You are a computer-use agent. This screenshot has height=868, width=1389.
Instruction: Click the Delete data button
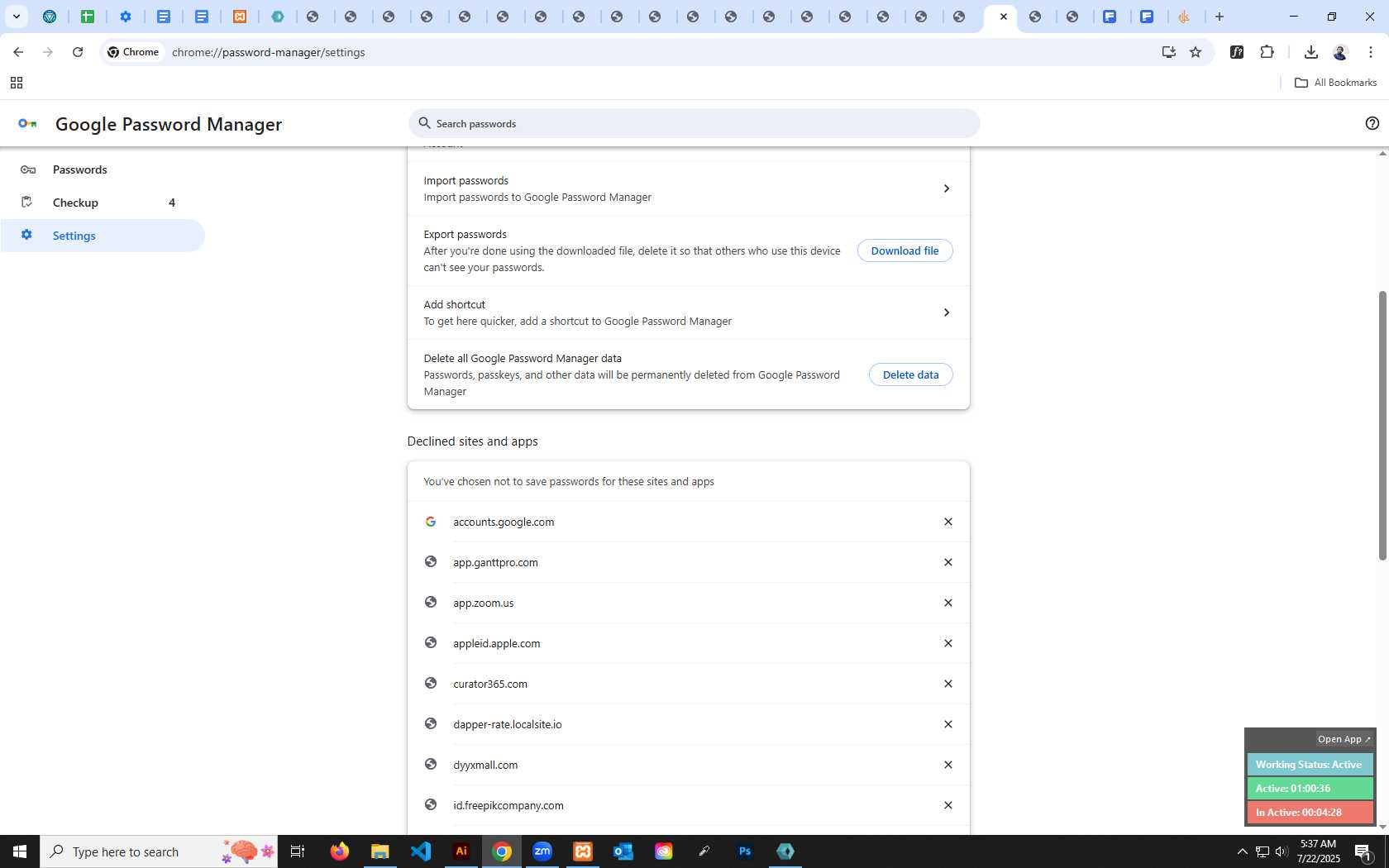point(910,374)
